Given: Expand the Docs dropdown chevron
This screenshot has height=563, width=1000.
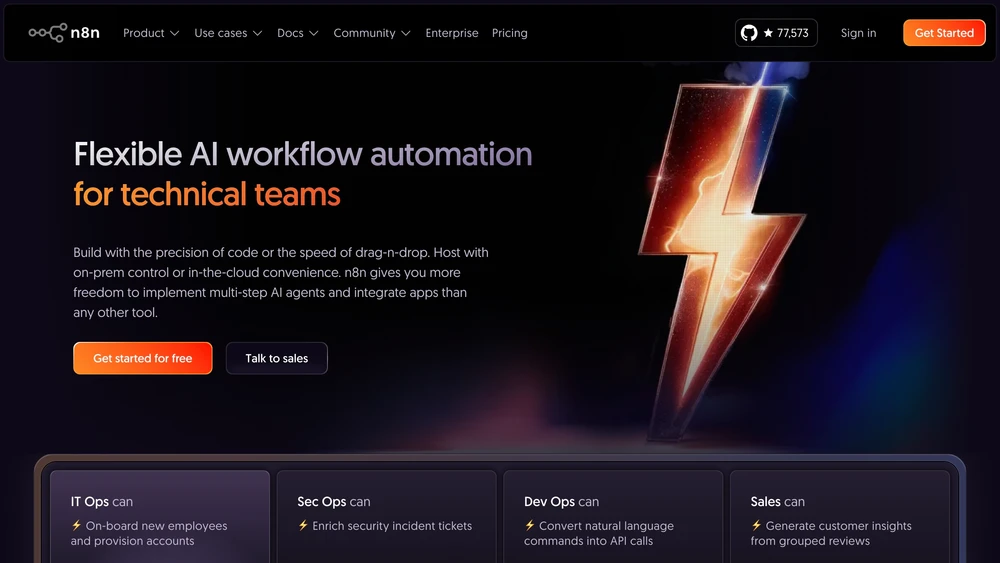Looking at the screenshot, I should click(x=313, y=33).
